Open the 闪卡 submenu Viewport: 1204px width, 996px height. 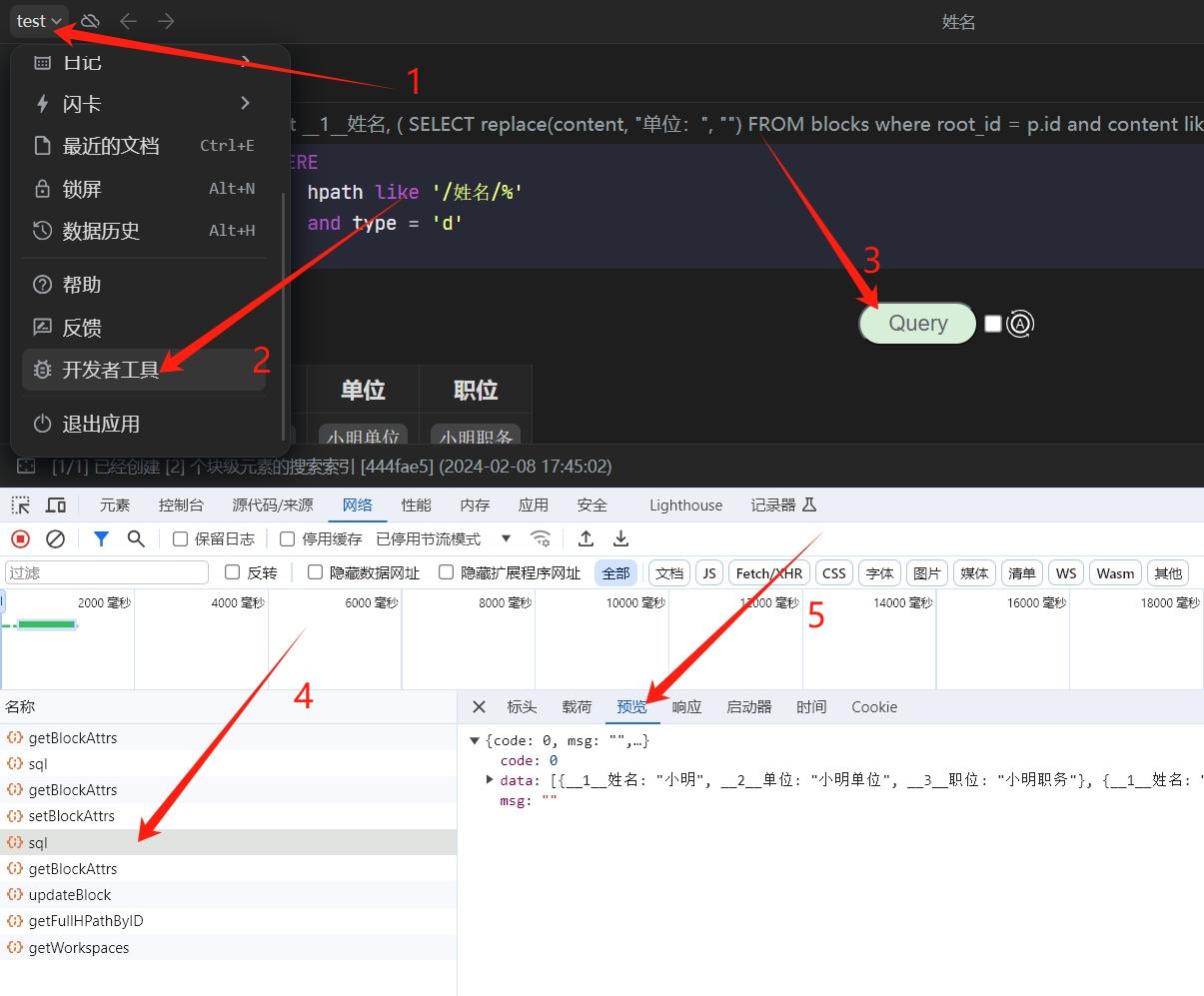pyautogui.click(x=144, y=104)
